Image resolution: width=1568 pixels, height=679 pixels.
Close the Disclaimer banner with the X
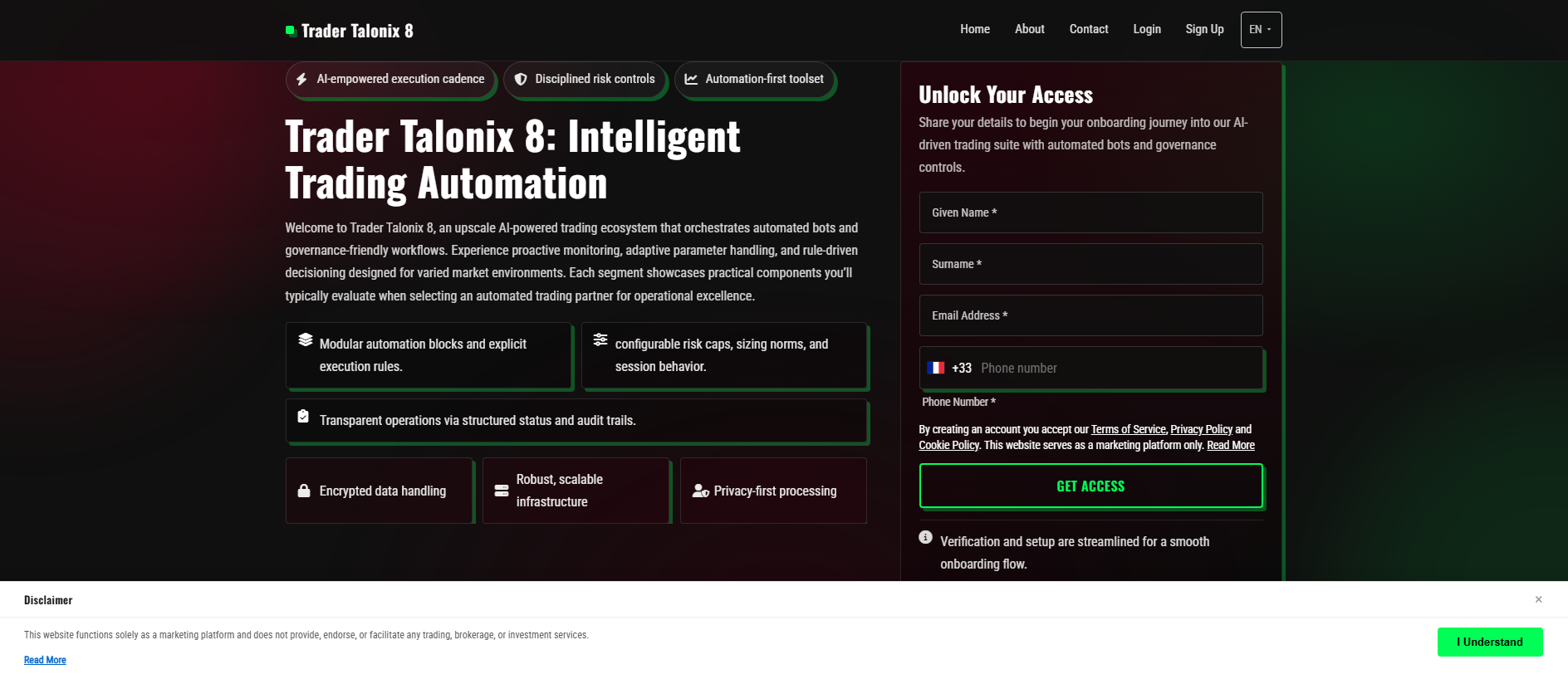tap(1538, 599)
